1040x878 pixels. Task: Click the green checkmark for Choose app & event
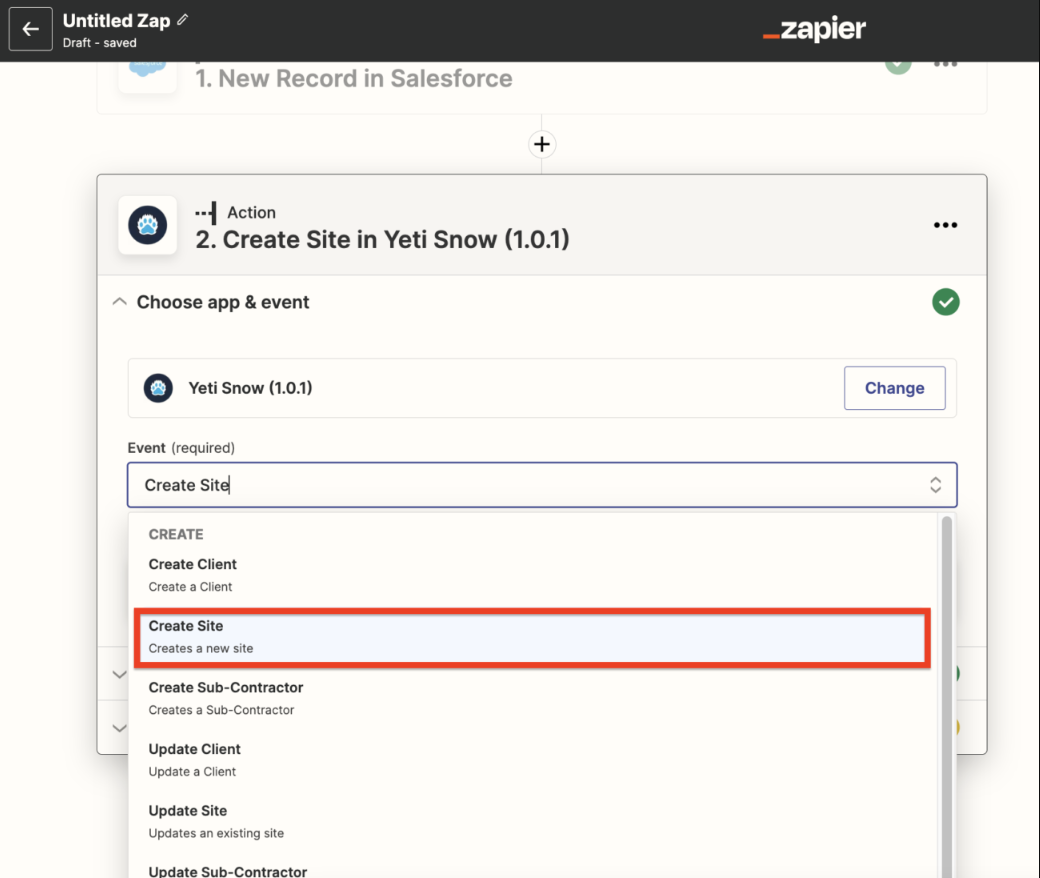(945, 302)
